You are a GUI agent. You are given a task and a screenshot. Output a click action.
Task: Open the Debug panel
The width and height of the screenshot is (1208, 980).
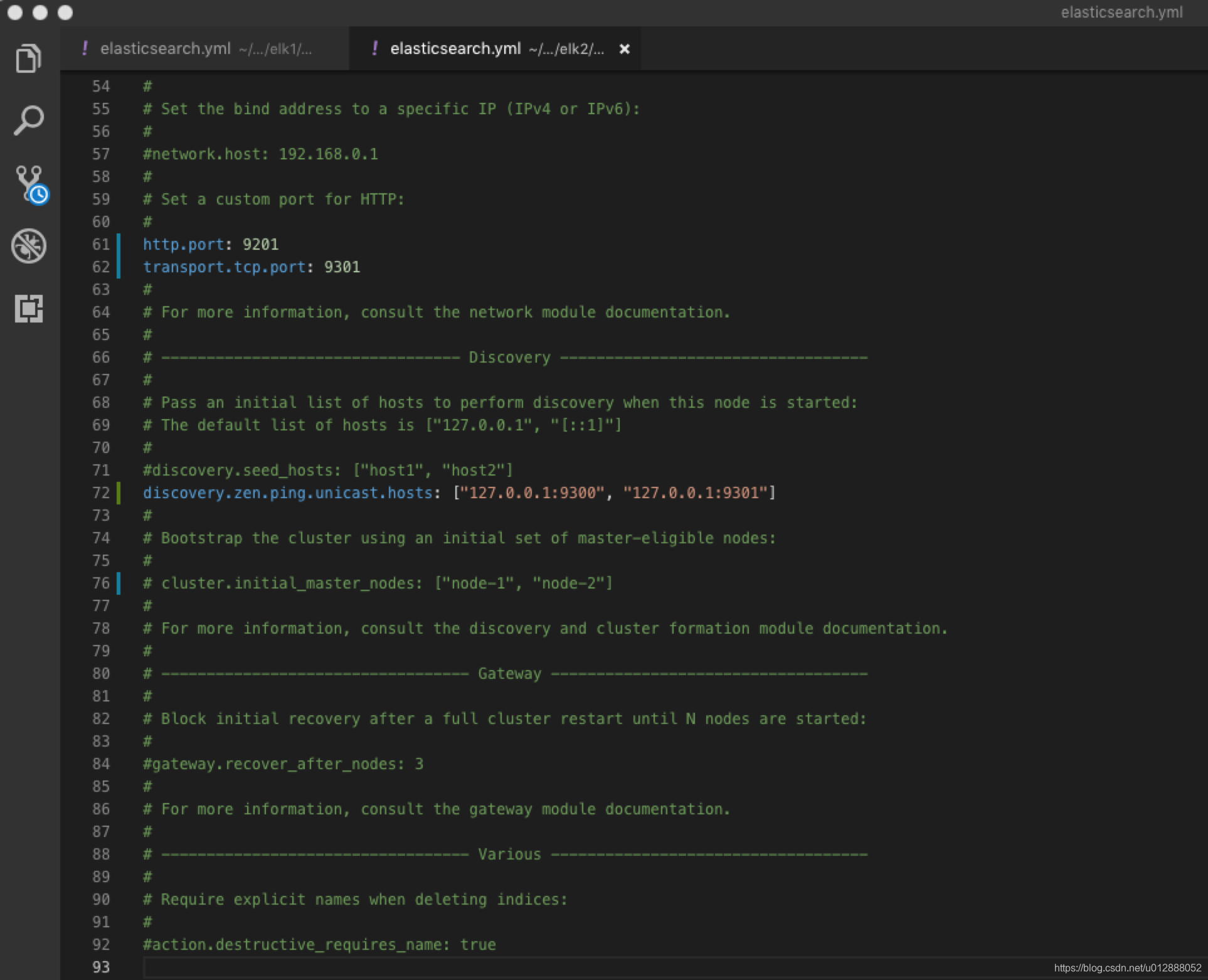tap(29, 245)
